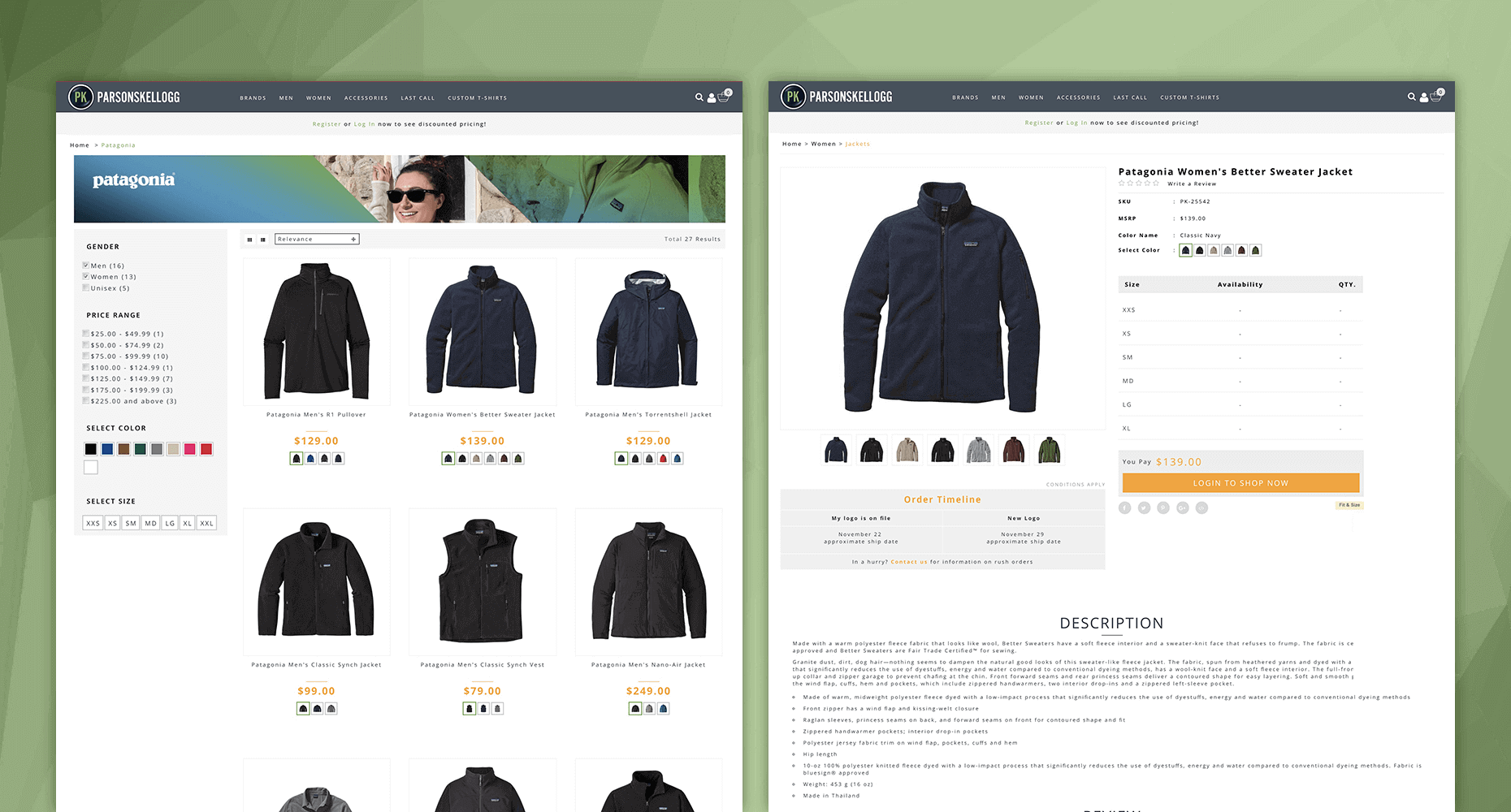The width and height of the screenshot is (1511, 812).
Task: Open Custom T-Shirts menu on the product page
Action: click(1189, 97)
